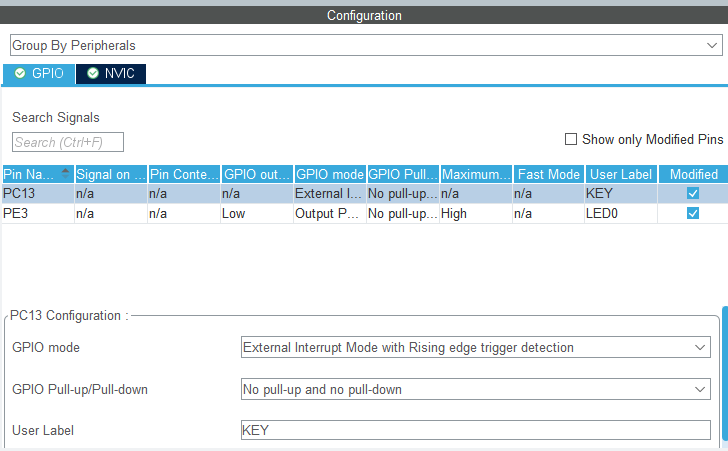Screen dimensions: 728x451
Task: Click the Output P... GPIO mode cell
Action: [x=330, y=214]
